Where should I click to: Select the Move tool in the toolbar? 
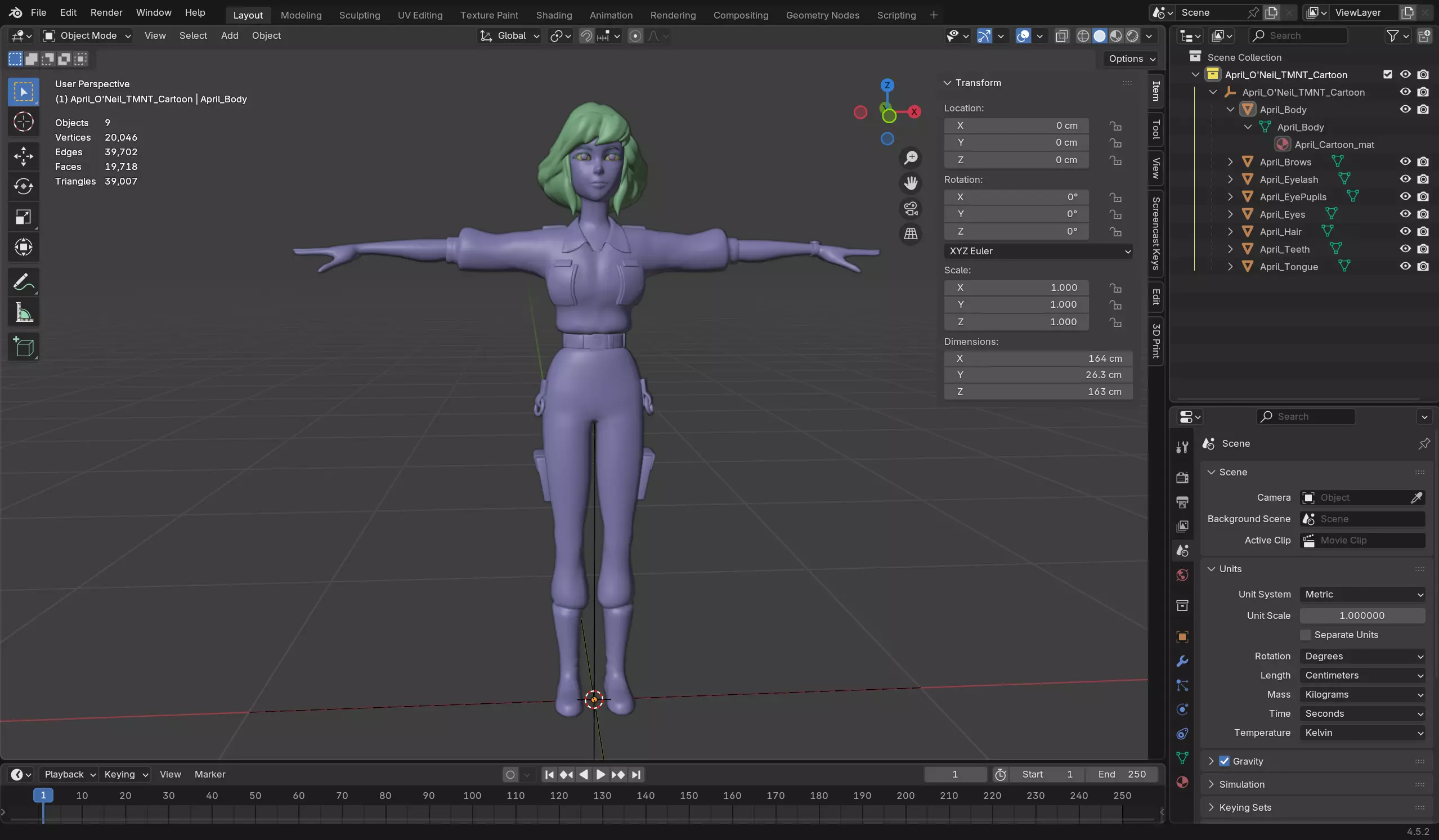coord(24,156)
